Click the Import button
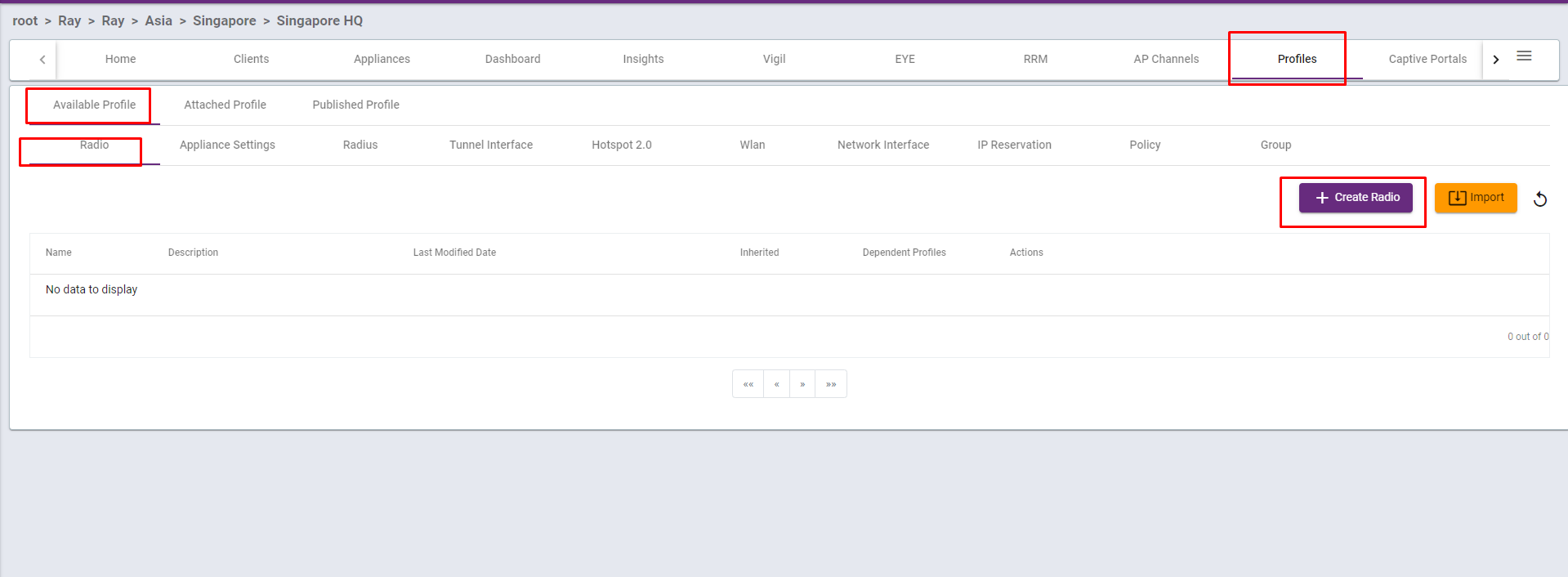This screenshot has height=577, width=1568. 1476,198
